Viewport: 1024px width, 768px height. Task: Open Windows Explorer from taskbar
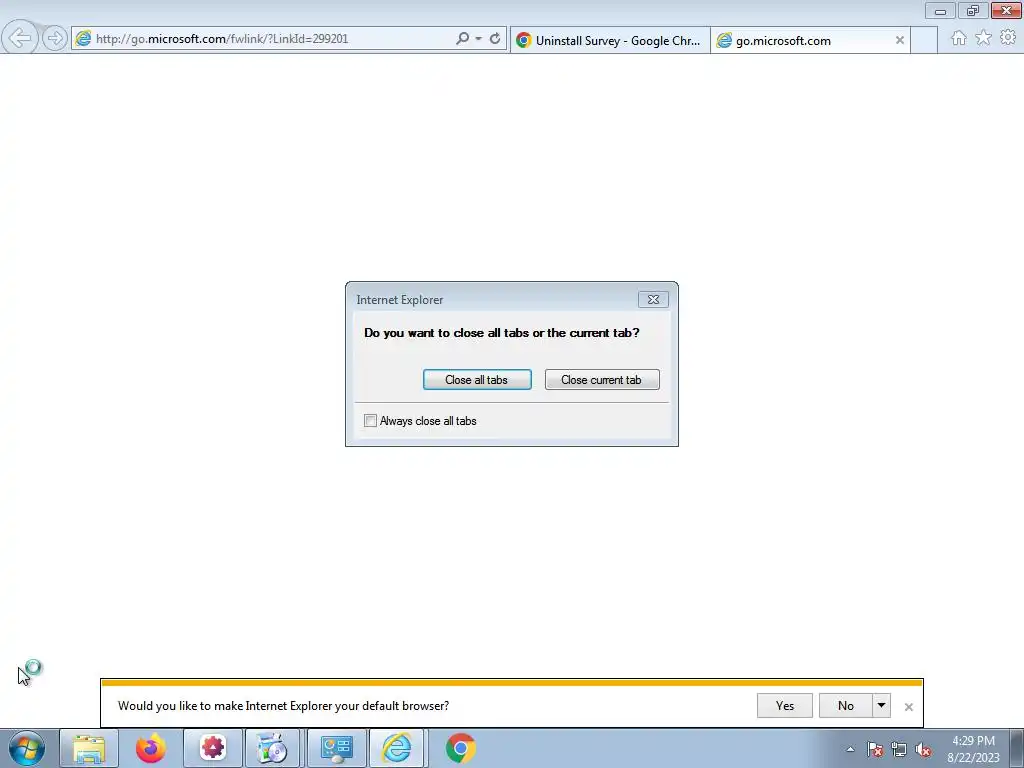(89, 748)
